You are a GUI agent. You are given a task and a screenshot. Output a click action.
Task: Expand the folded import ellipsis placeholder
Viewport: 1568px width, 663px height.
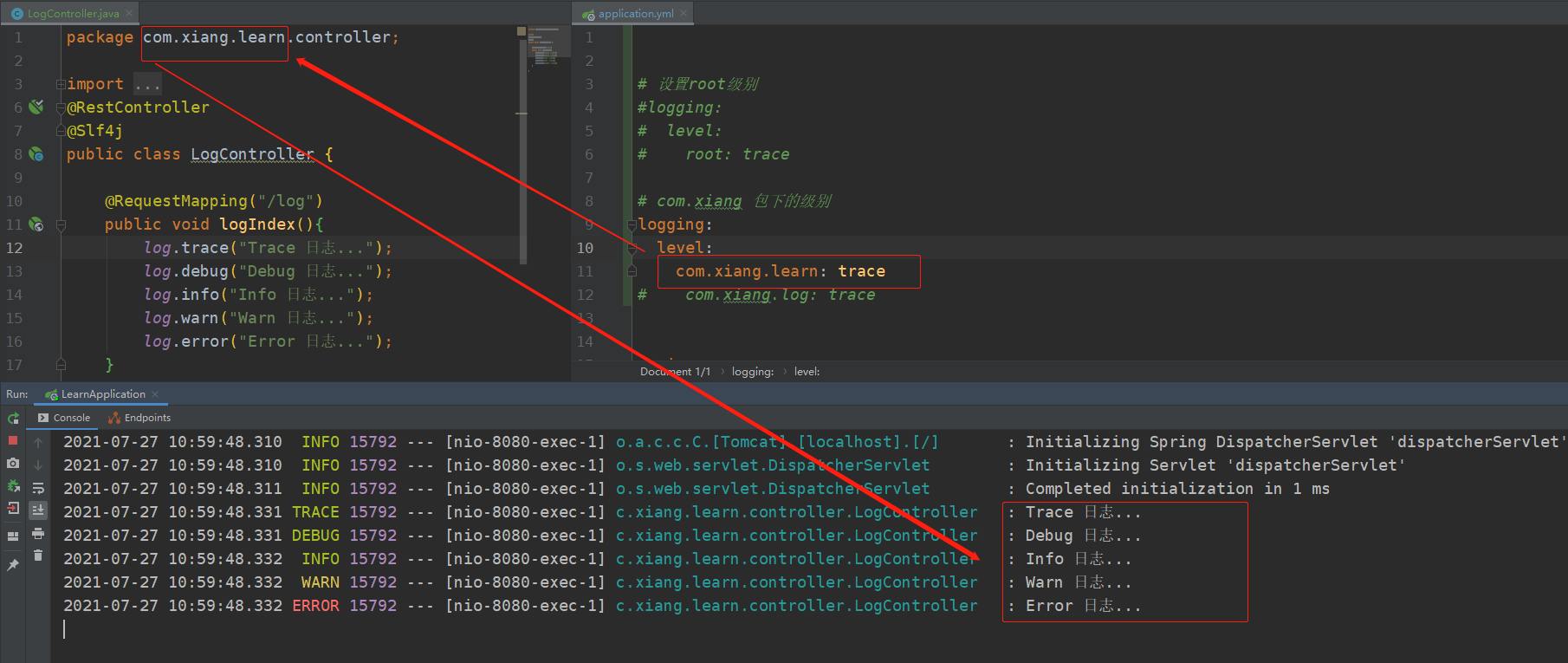tap(147, 84)
